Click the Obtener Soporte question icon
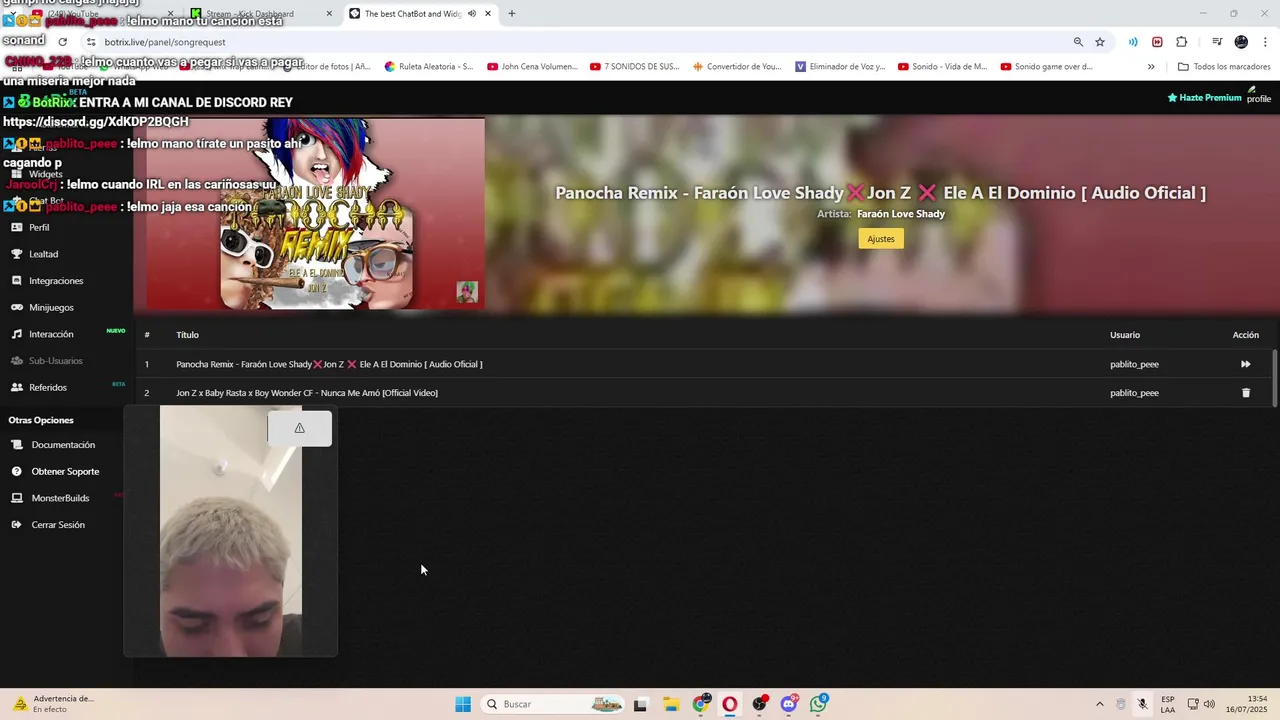The image size is (1280, 720). (17, 472)
